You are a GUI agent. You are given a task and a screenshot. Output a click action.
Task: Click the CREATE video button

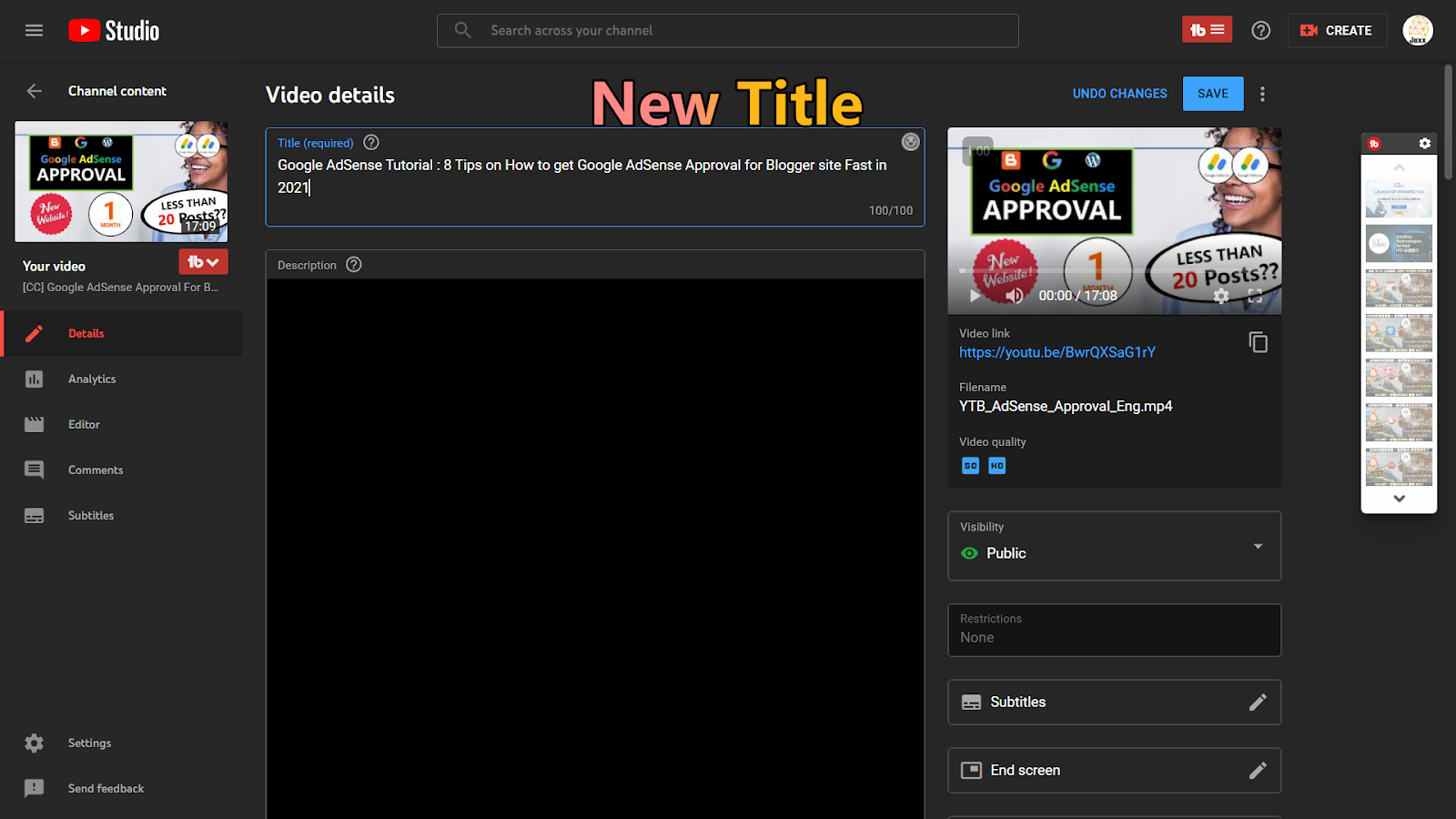(1337, 30)
